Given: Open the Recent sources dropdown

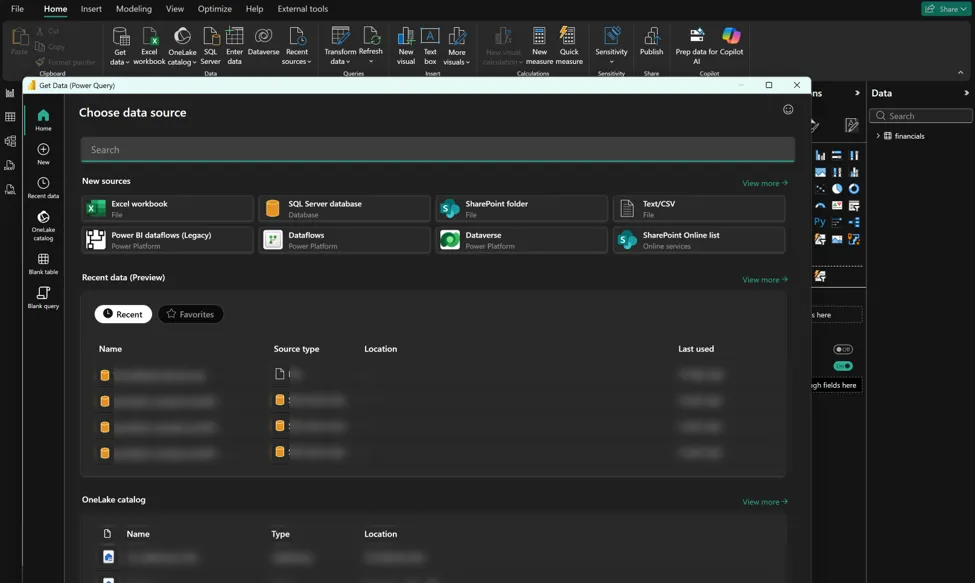Looking at the screenshot, I should 297,46.
